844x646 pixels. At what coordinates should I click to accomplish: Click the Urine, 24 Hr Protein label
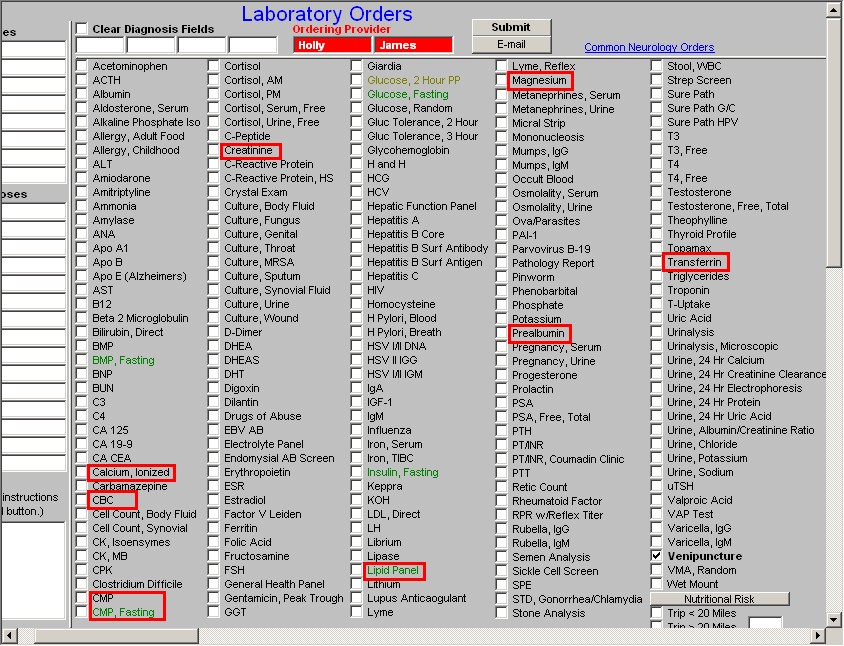pyautogui.click(x=714, y=402)
